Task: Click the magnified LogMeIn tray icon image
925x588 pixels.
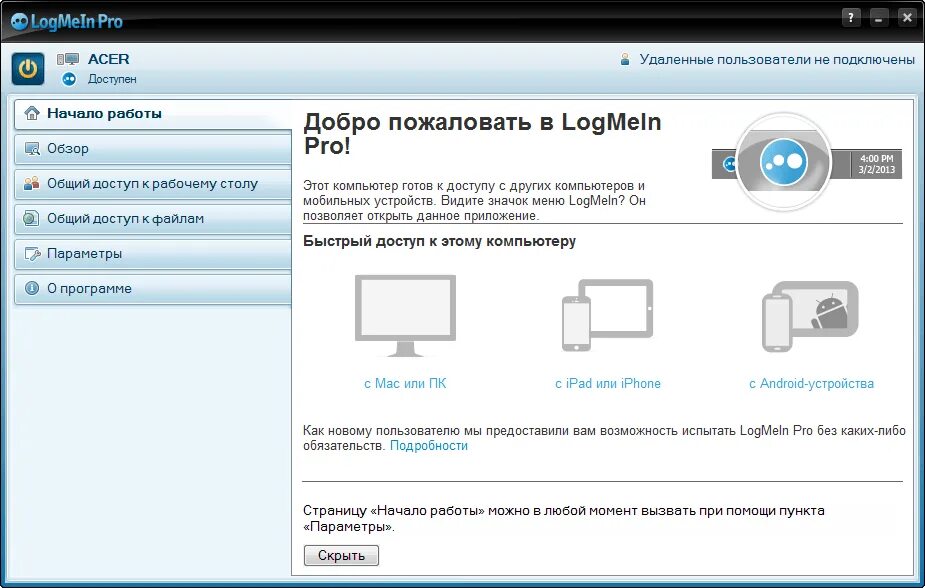Action: 784,161
